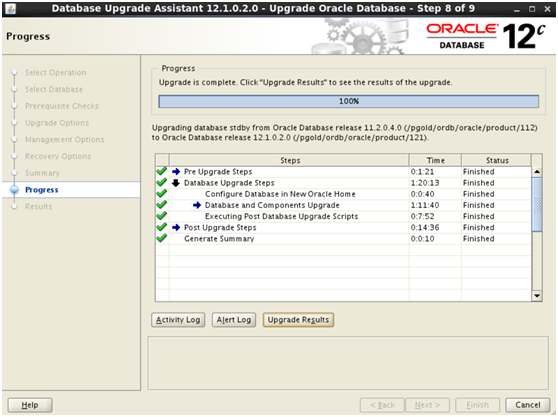
Task: Click the Help button
Action: click(x=30, y=405)
